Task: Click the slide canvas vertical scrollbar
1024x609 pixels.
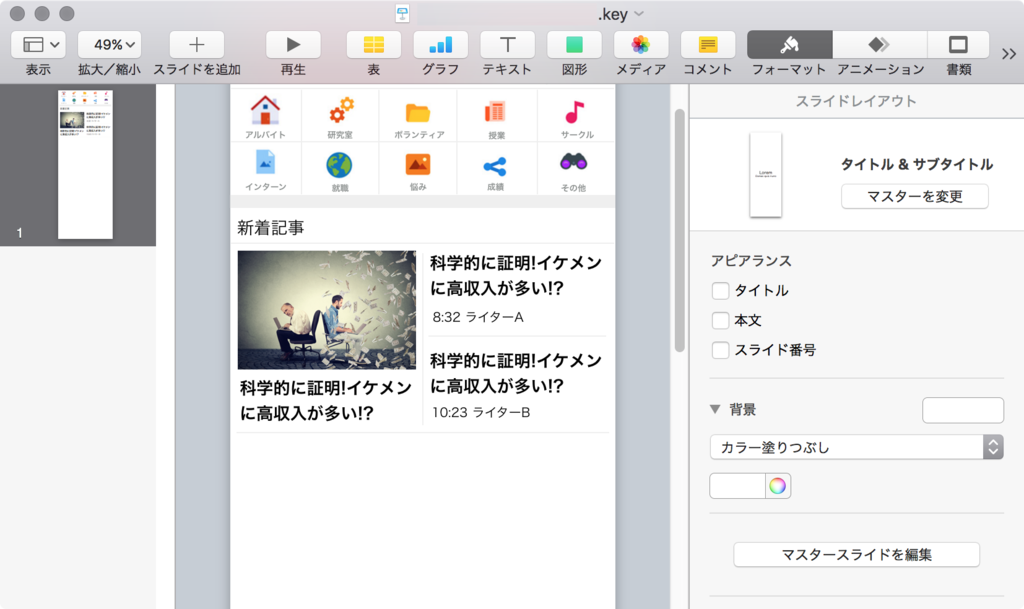Action: pyautogui.click(x=680, y=230)
